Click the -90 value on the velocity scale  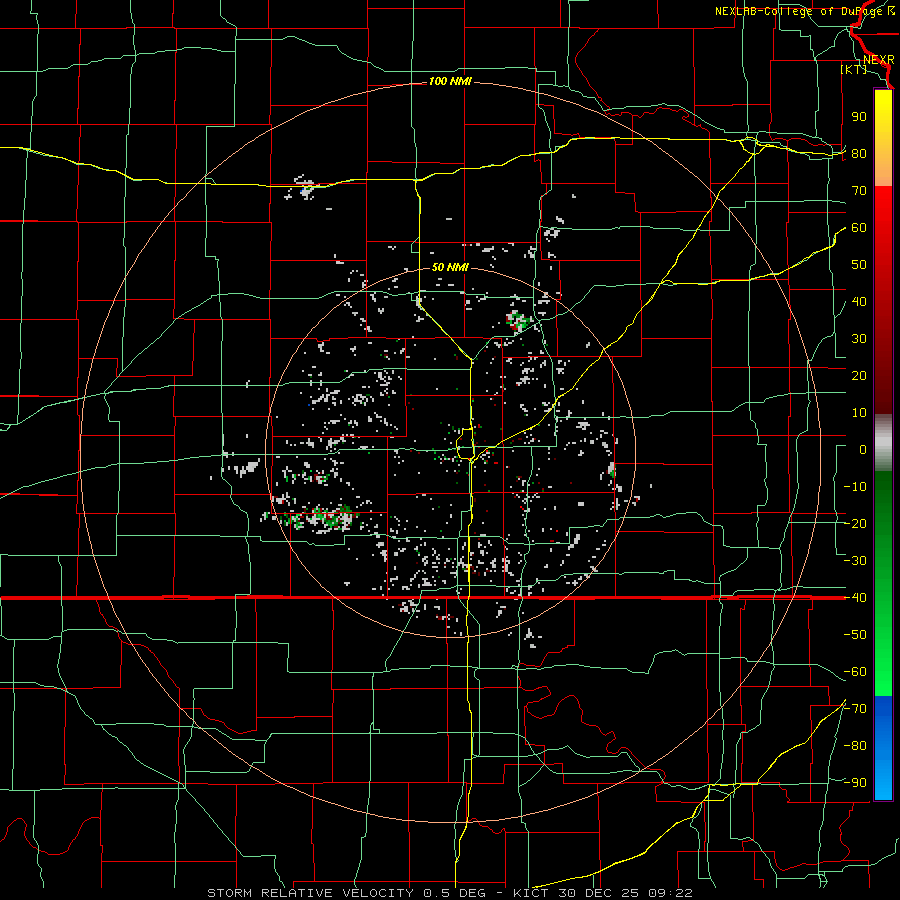click(x=855, y=783)
